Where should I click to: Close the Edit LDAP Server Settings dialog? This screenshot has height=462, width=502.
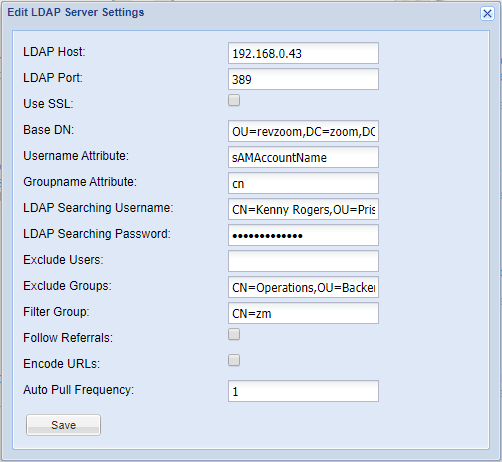point(487,14)
